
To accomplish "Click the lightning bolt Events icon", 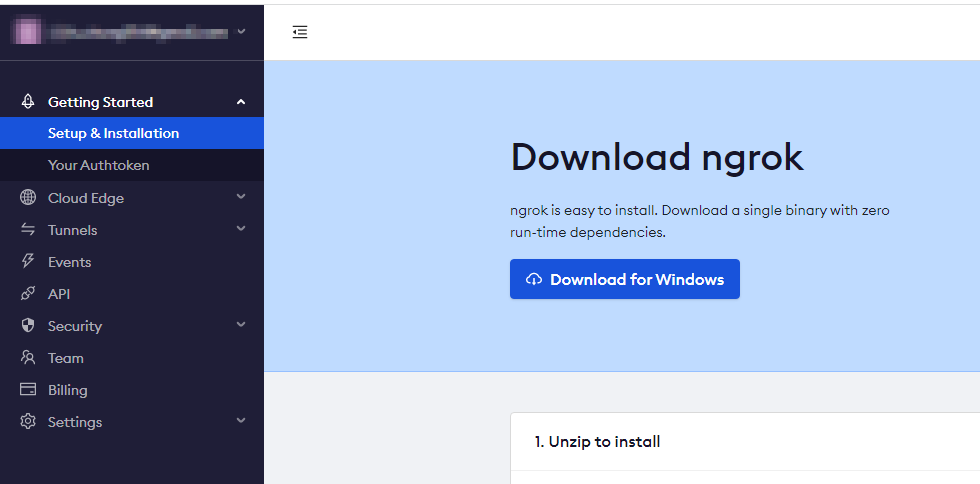I will click(x=28, y=261).
